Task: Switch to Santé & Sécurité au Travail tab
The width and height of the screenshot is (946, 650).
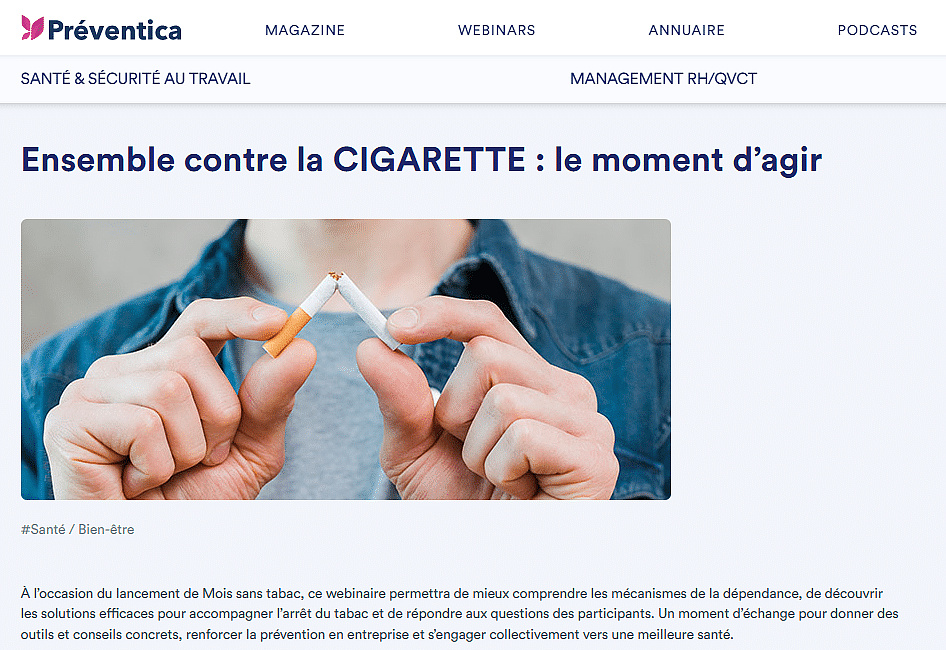Action: [135, 78]
